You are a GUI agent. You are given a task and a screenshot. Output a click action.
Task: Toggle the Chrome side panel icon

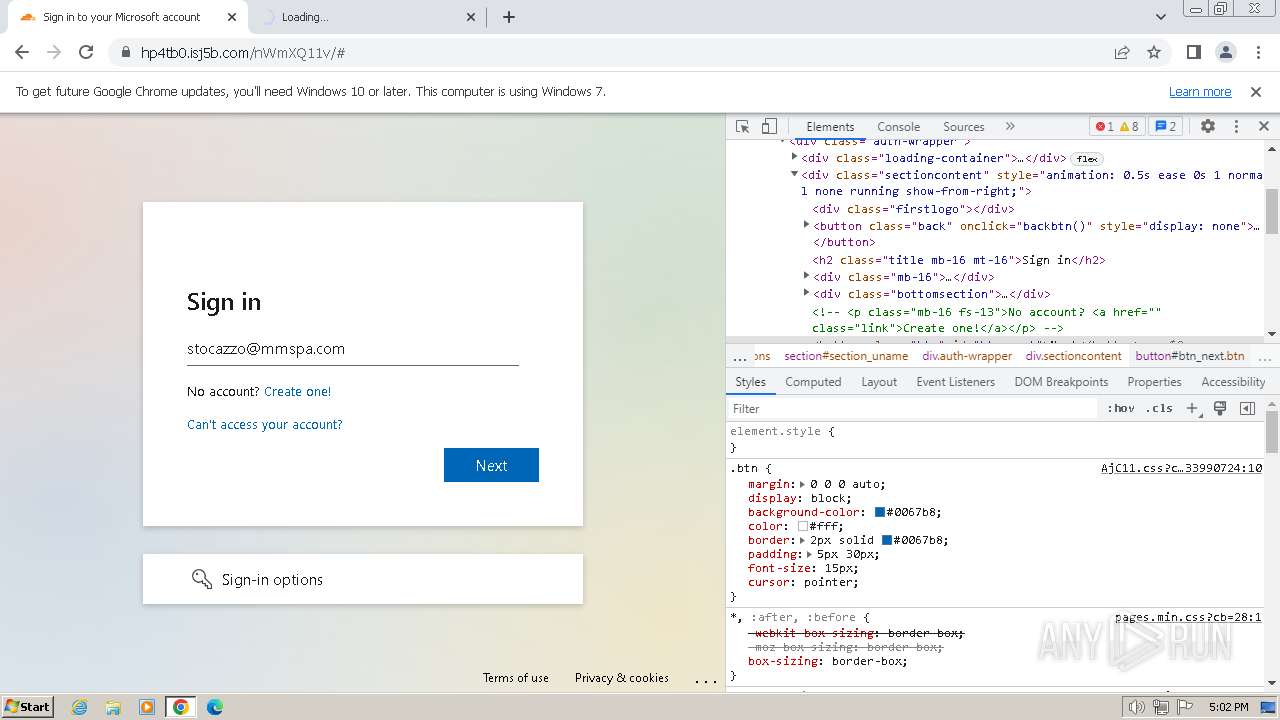(x=1193, y=53)
